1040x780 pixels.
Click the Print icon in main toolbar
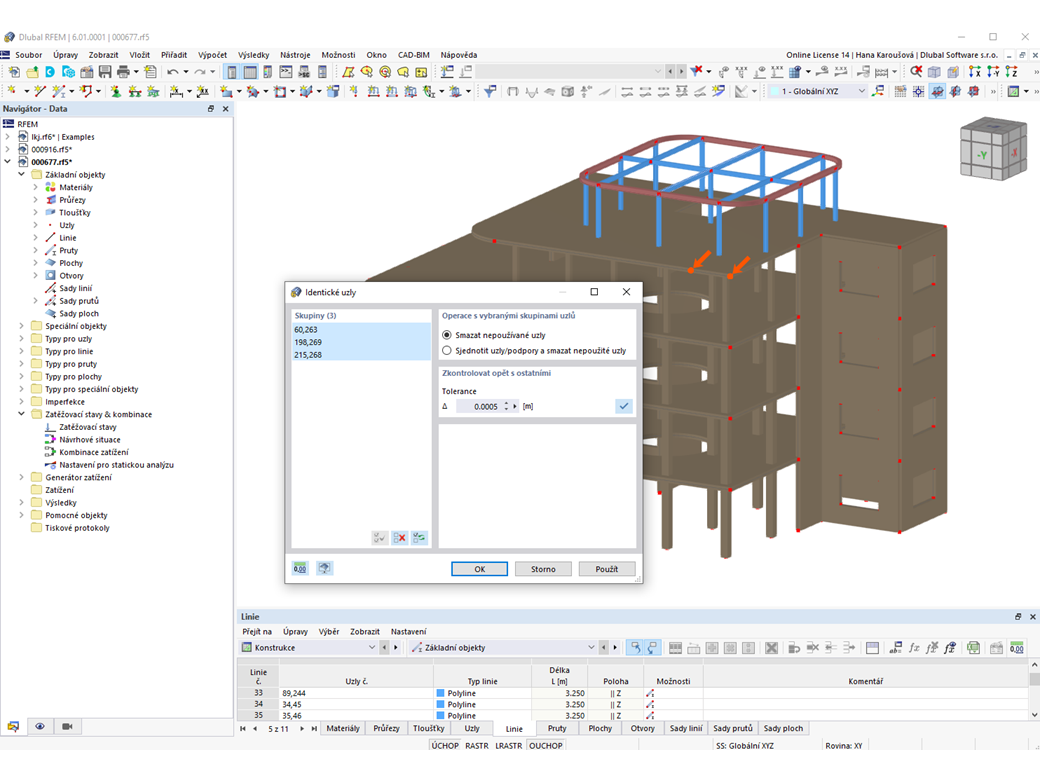(x=123, y=72)
